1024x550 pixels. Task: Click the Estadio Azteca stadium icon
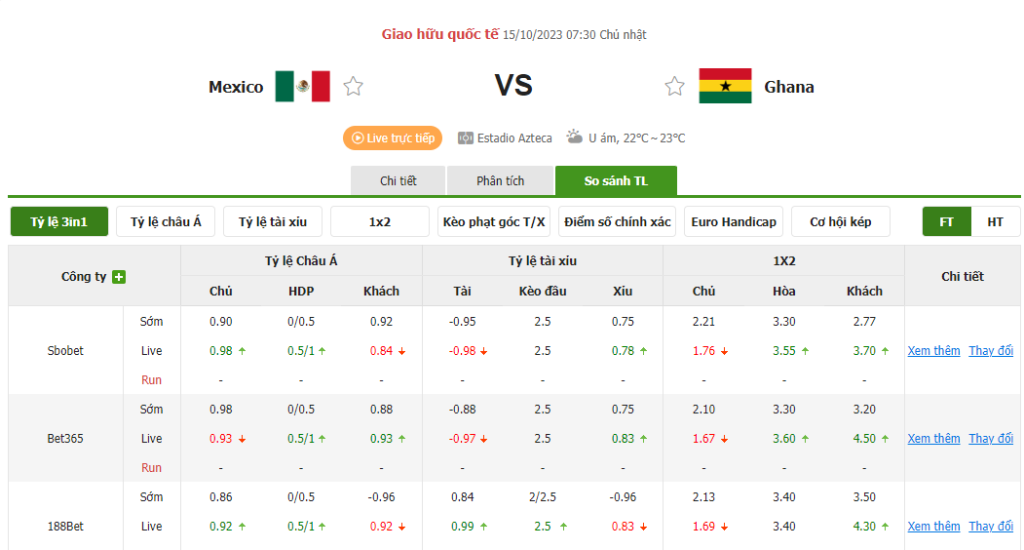click(465, 138)
